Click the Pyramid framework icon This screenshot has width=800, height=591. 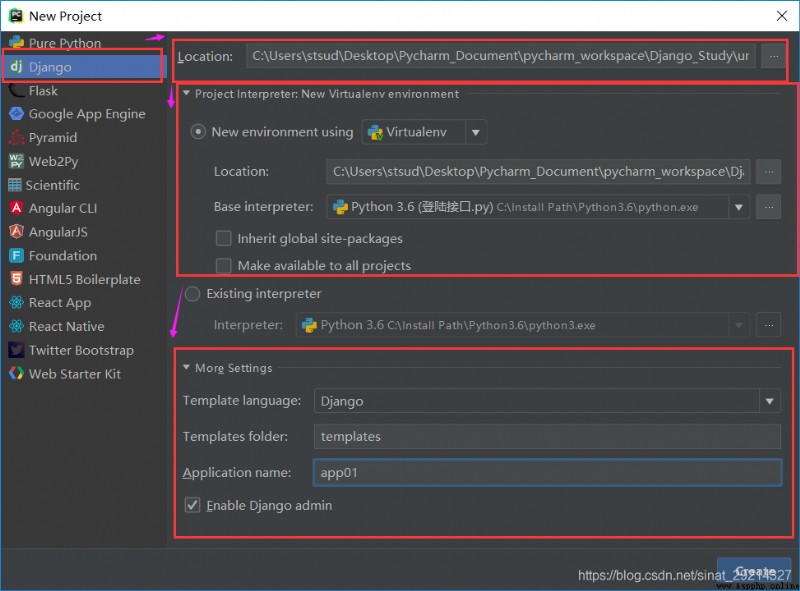pyautogui.click(x=16, y=137)
